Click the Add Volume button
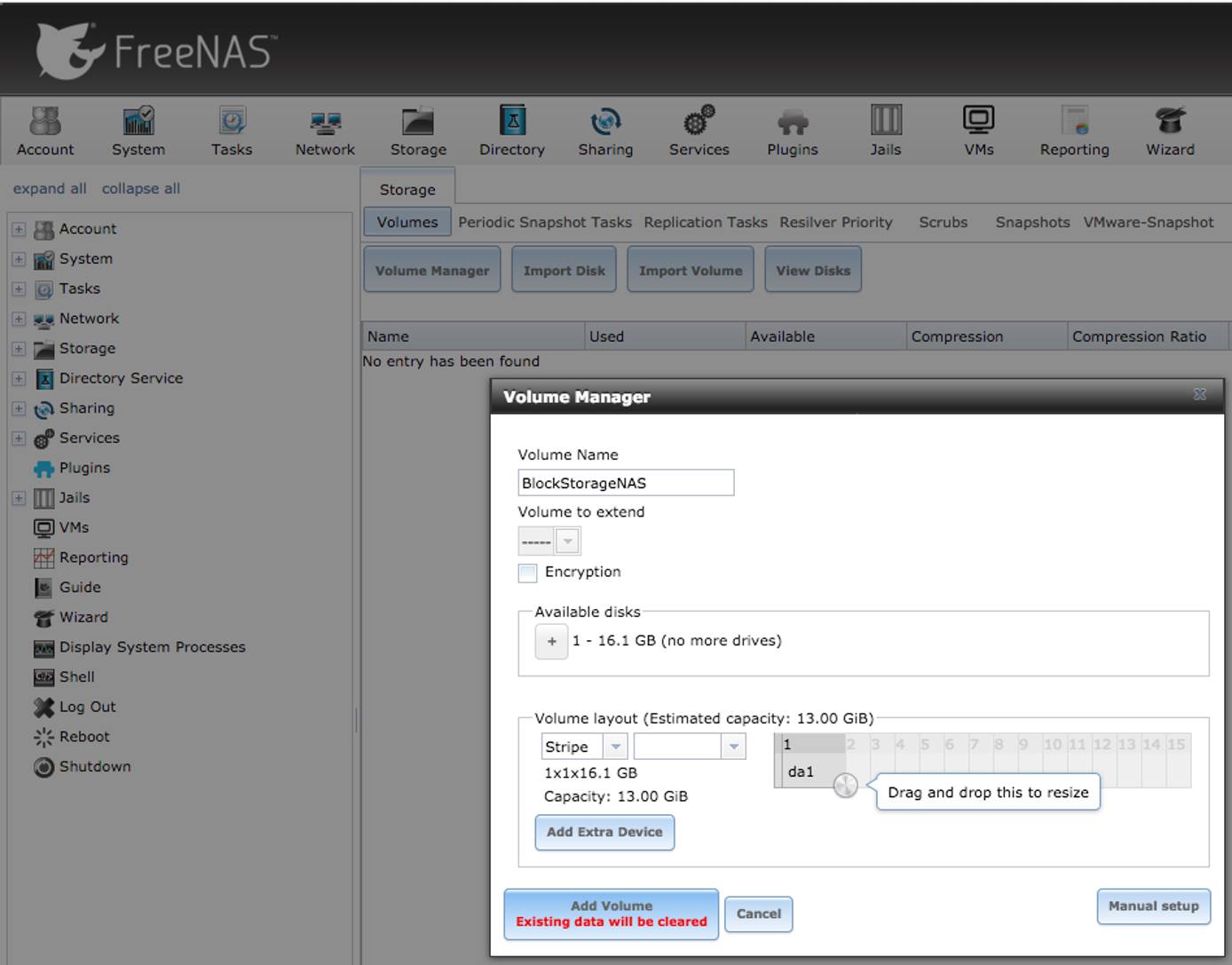Viewport: 1232px width, 965px height. 611,914
